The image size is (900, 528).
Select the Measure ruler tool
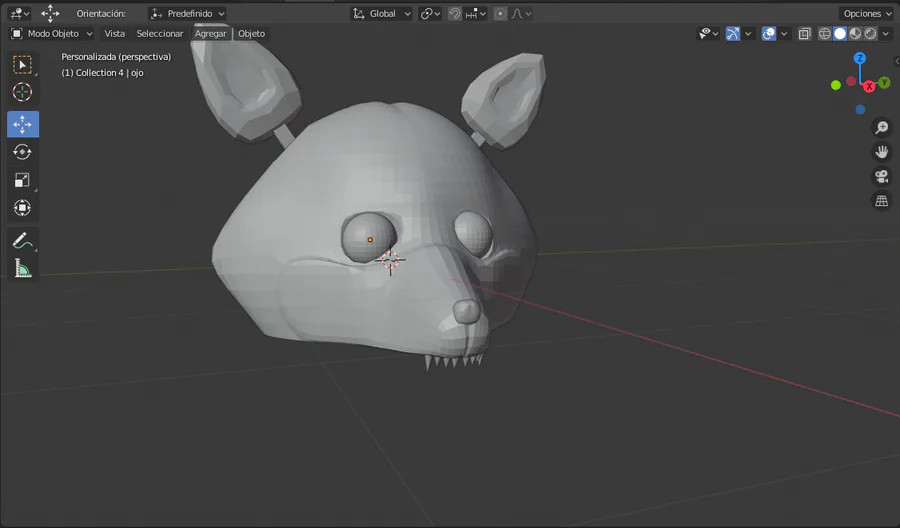(x=22, y=268)
